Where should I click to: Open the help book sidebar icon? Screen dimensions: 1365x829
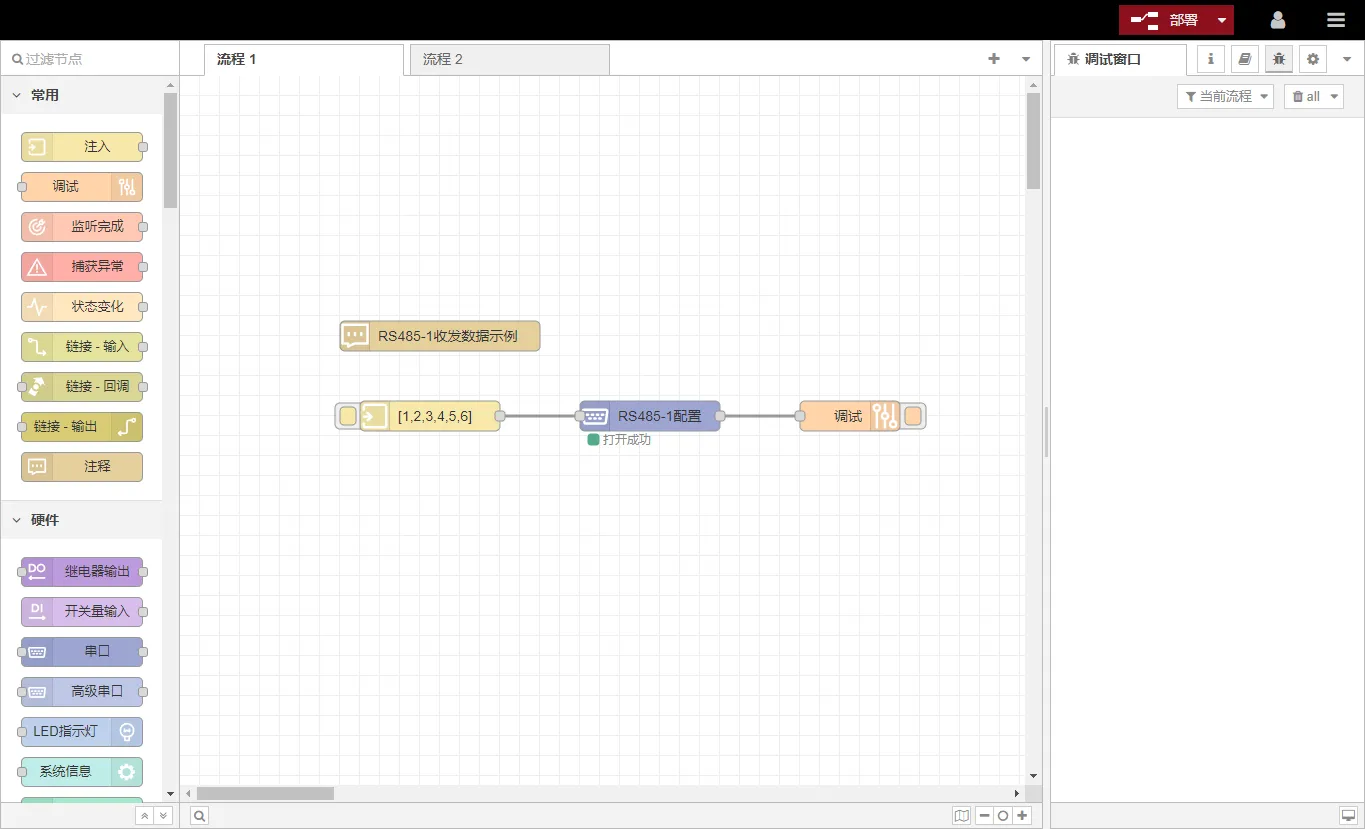point(1244,59)
